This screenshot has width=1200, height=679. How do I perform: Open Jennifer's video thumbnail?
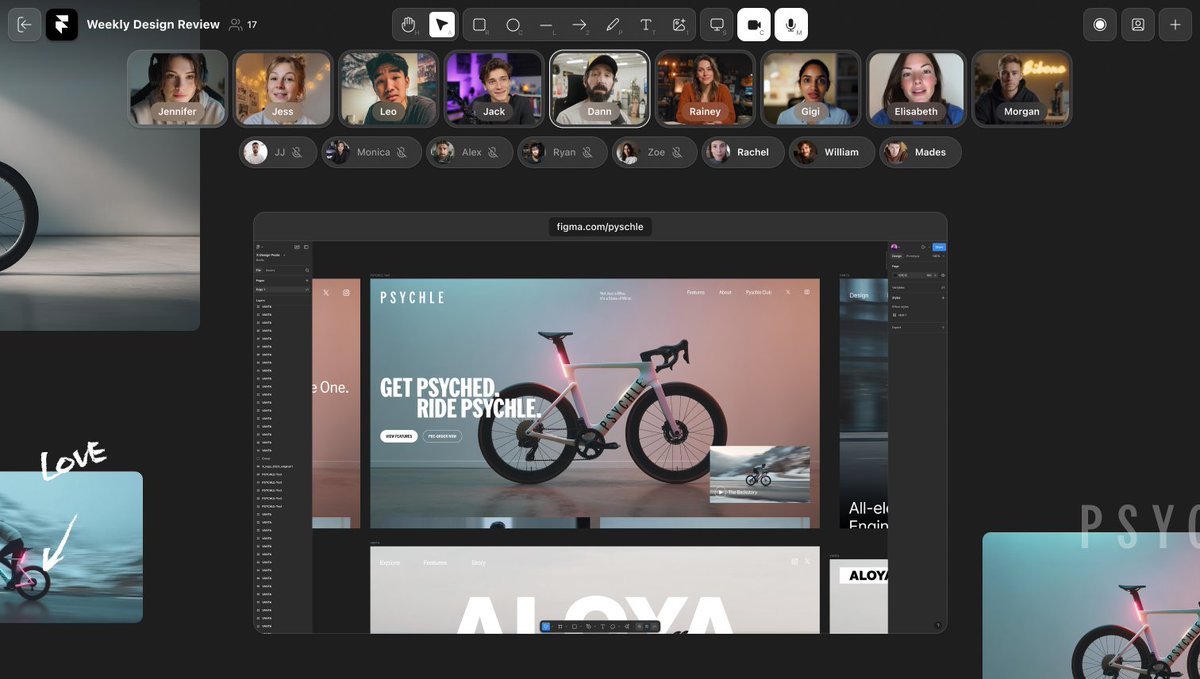click(x=177, y=88)
